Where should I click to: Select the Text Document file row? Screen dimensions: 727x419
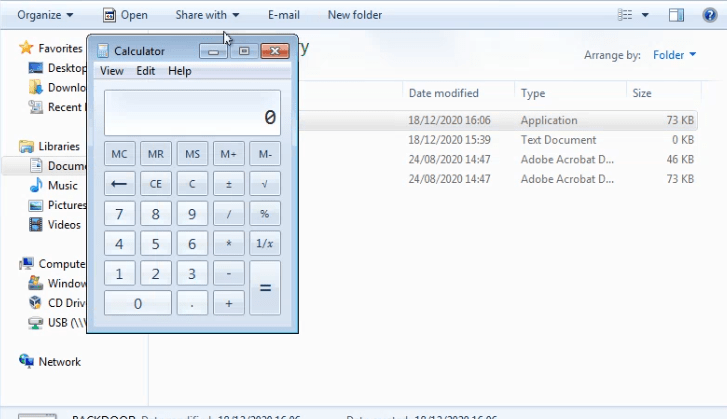(558, 140)
